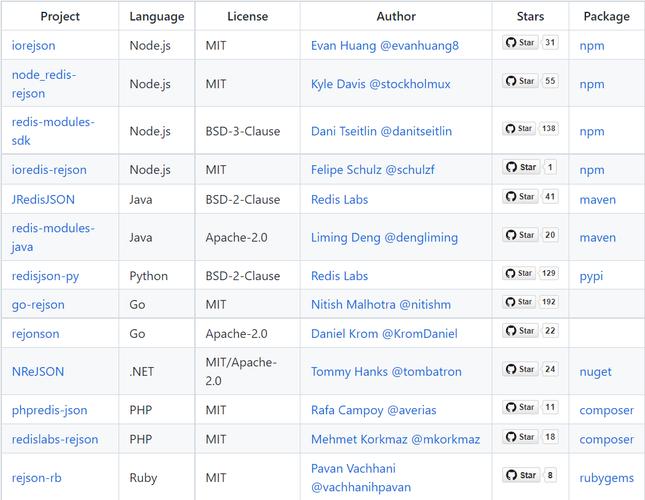Screen dimensions: 645x500
Task: Select the 'Ruby' language cell
Action: (x=143, y=478)
